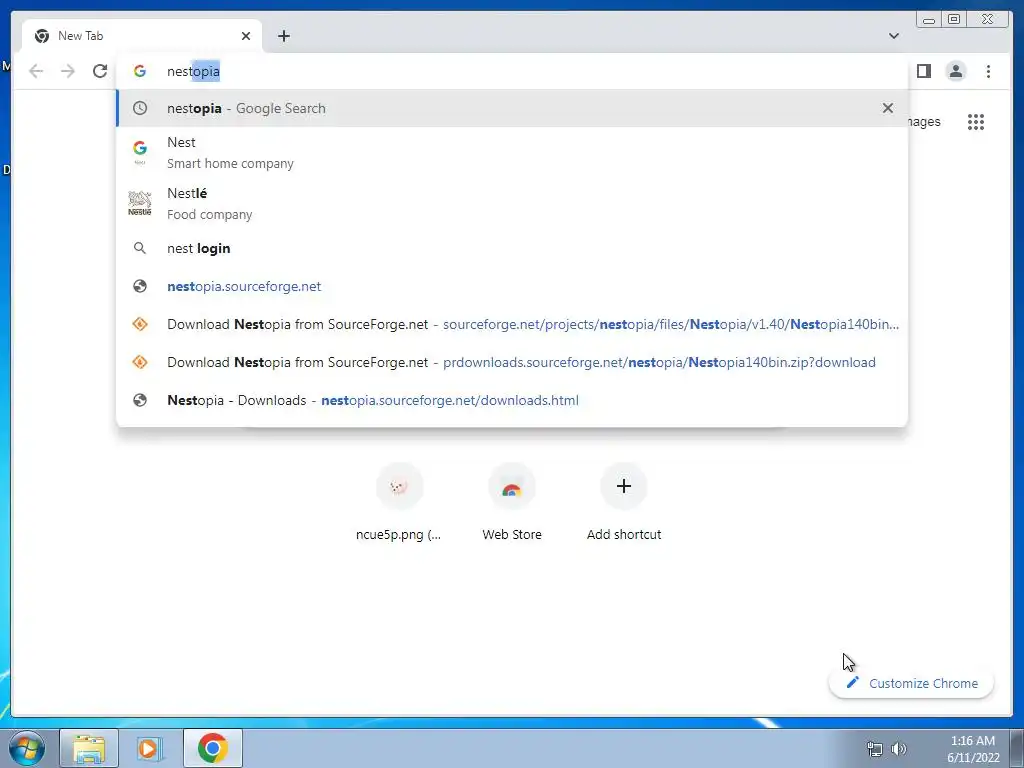Open a new tab with plus button
The height and width of the screenshot is (768, 1024).
(x=283, y=36)
